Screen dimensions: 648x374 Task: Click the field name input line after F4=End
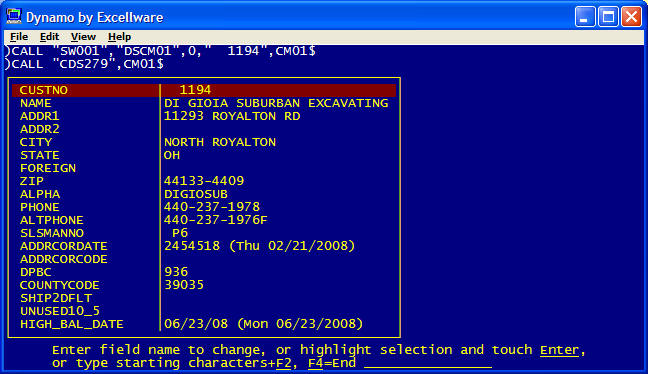(428, 363)
